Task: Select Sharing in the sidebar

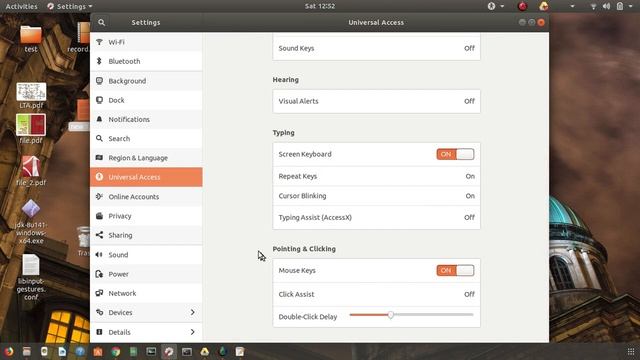Action: coord(146,235)
